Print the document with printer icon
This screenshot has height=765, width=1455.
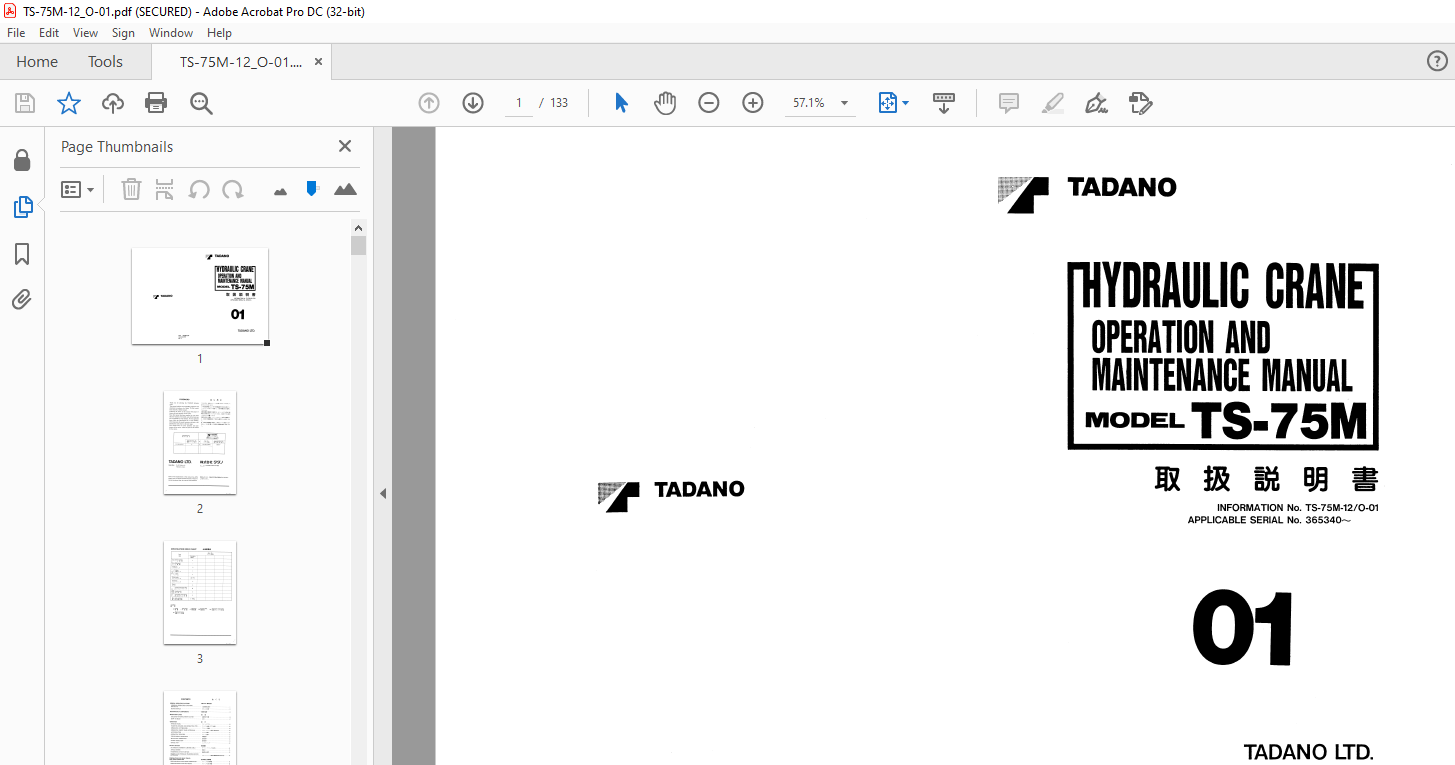click(x=156, y=103)
